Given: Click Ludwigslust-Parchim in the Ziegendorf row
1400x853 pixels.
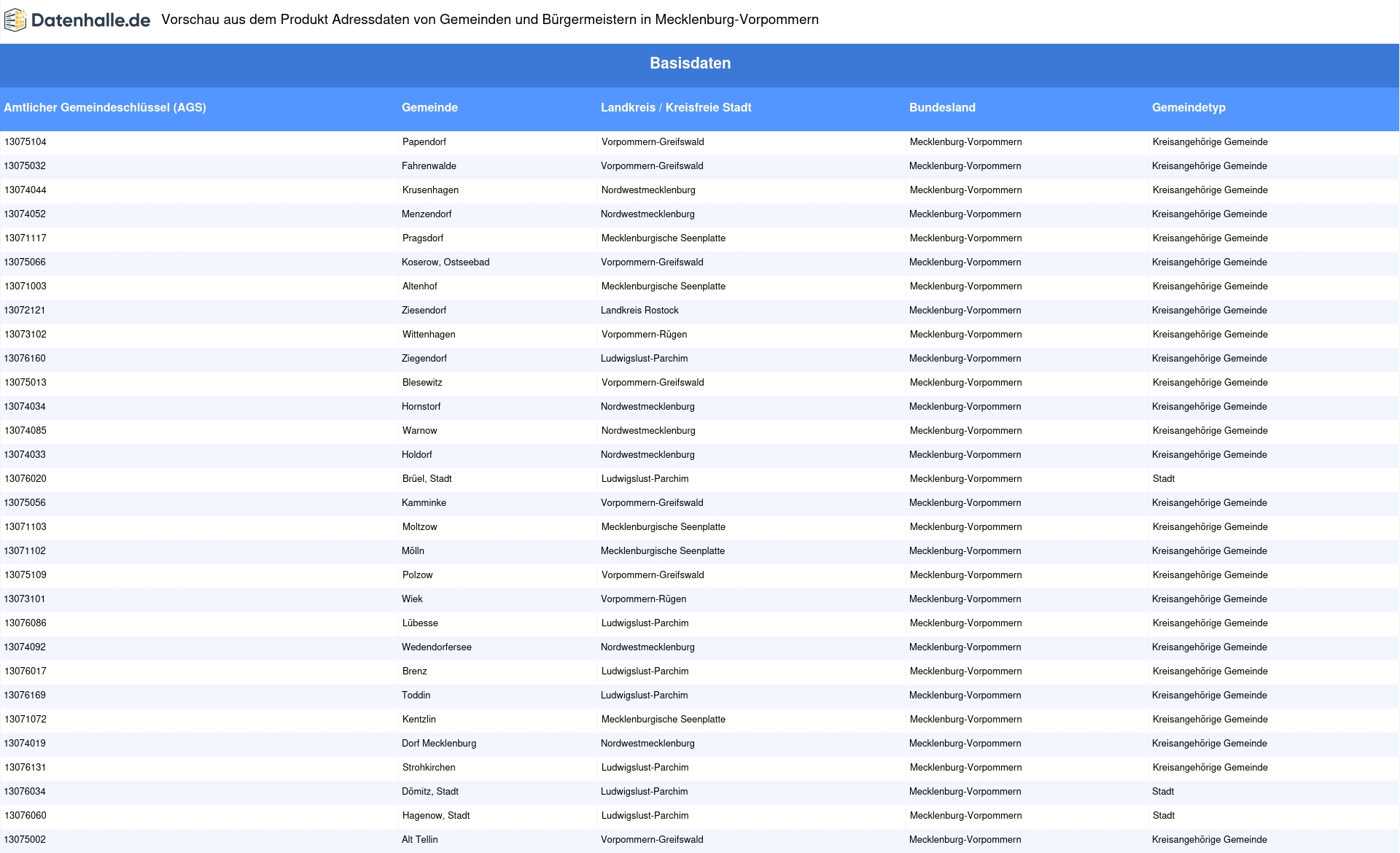Looking at the screenshot, I should (x=645, y=358).
